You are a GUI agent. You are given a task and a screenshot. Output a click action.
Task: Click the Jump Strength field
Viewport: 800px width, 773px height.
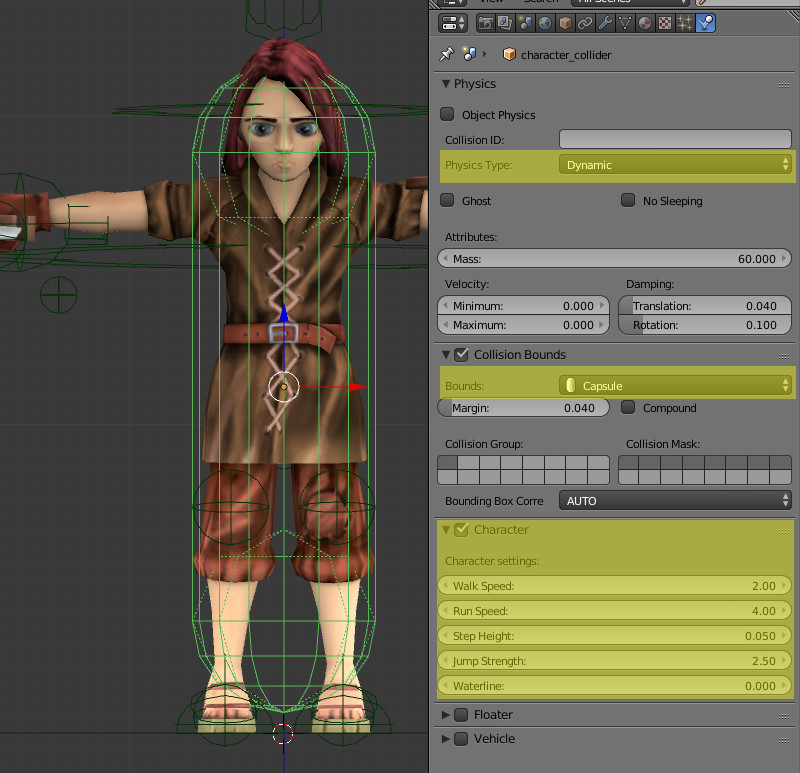click(x=615, y=661)
